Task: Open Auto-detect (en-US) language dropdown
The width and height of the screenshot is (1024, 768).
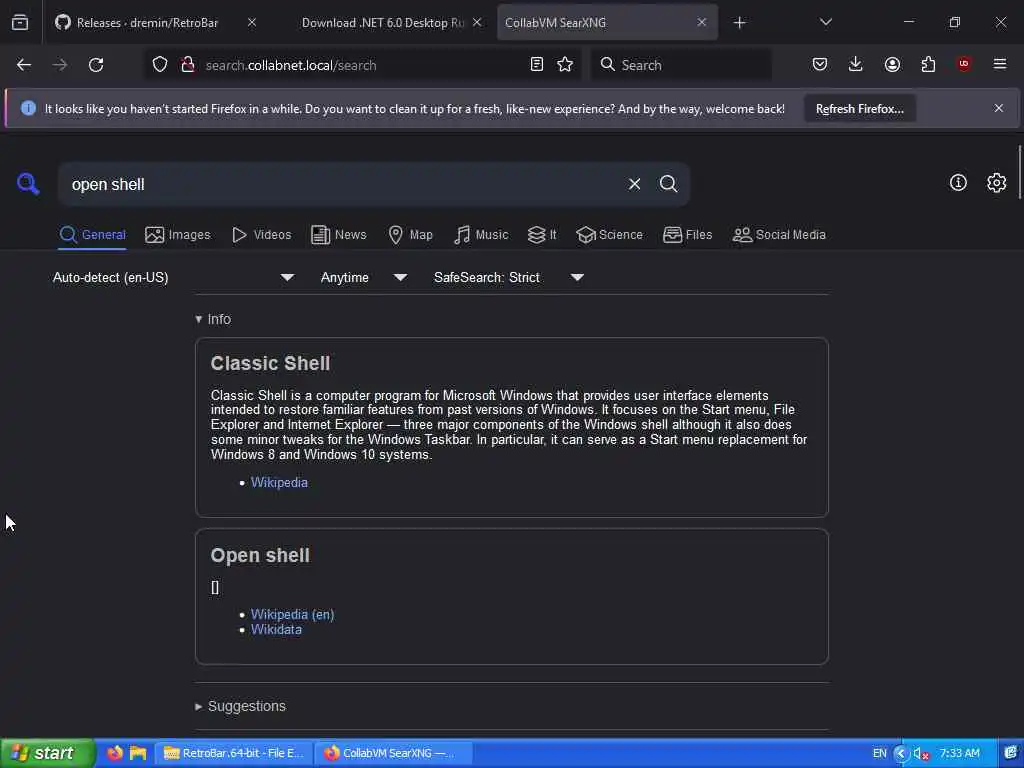Action: coord(173,278)
